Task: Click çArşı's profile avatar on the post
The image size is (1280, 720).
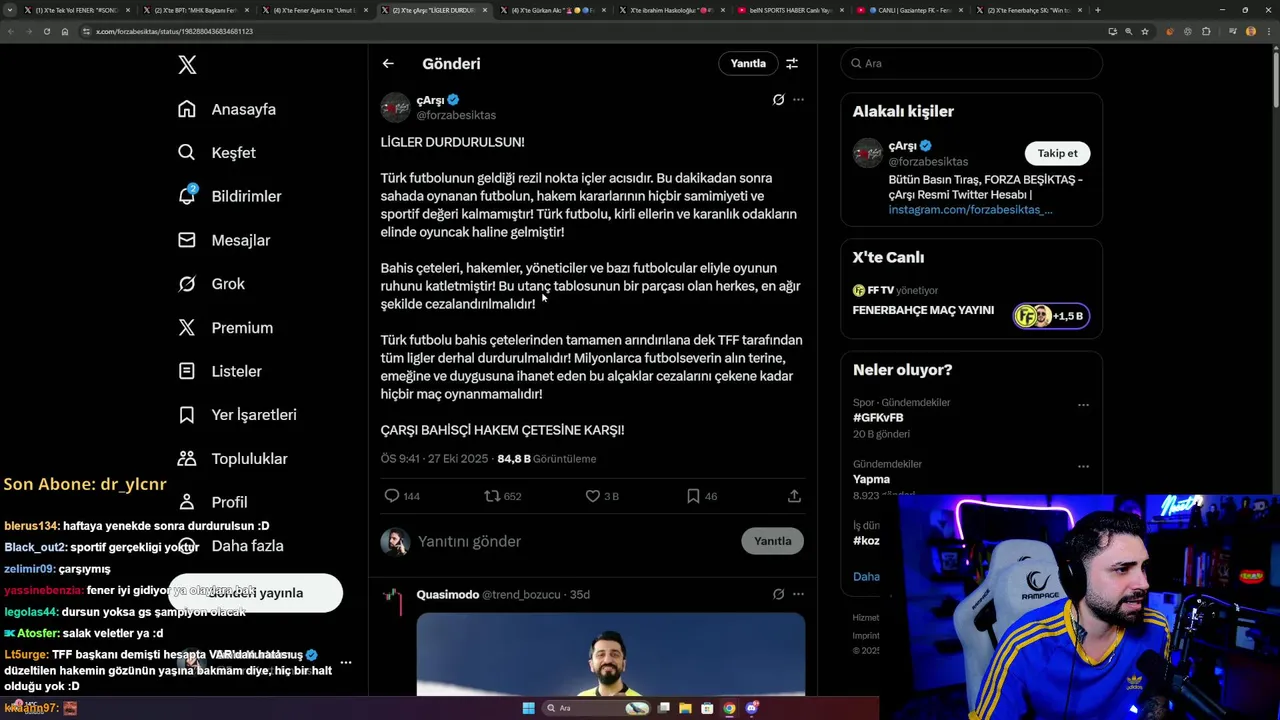Action: click(x=396, y=107)
